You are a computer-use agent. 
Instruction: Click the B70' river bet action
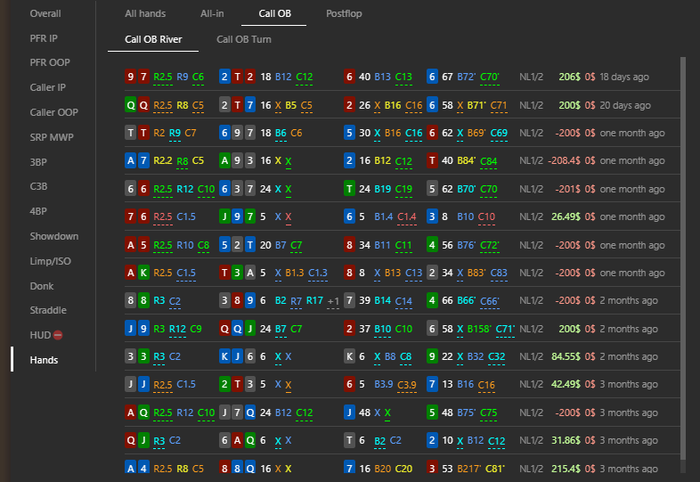coord(467,189)
